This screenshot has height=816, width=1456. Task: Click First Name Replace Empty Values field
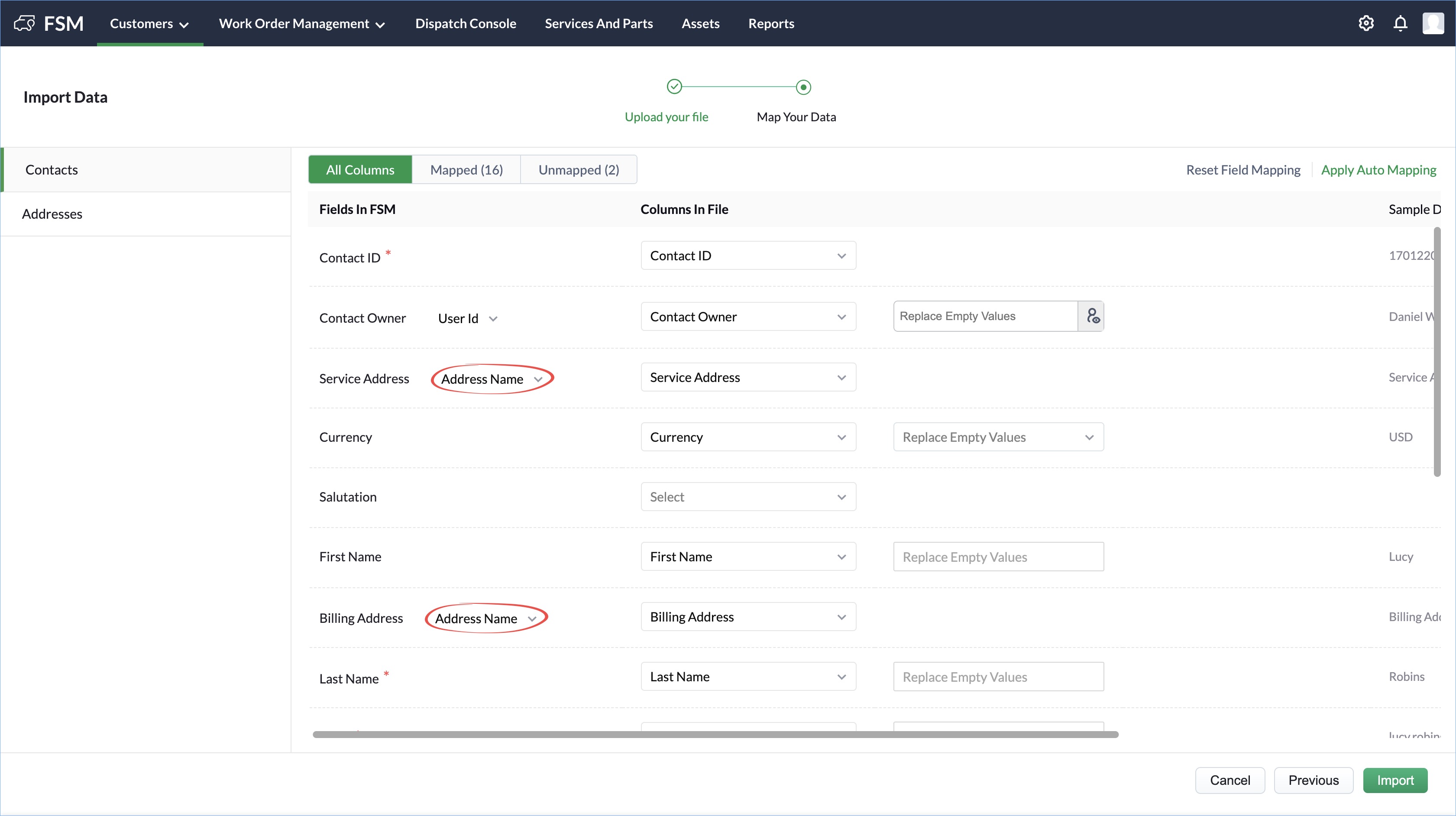point(998,557)
